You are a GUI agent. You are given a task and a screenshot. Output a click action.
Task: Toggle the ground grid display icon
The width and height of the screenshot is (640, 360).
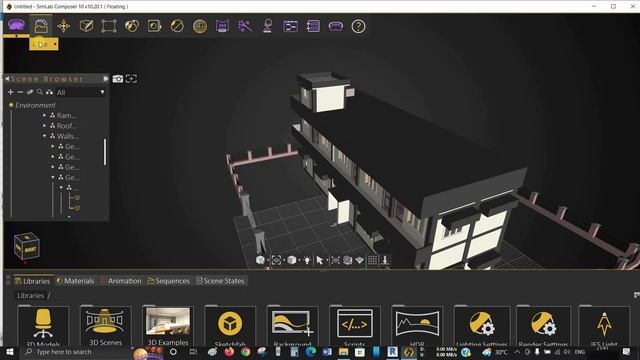(372, 260)
